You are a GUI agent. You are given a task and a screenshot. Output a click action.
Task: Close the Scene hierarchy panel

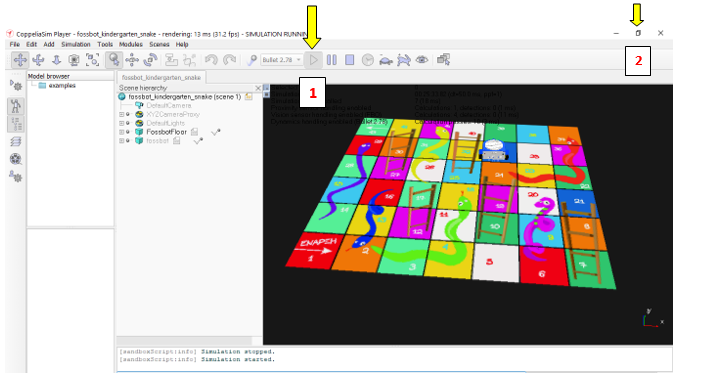coord(258,88)
